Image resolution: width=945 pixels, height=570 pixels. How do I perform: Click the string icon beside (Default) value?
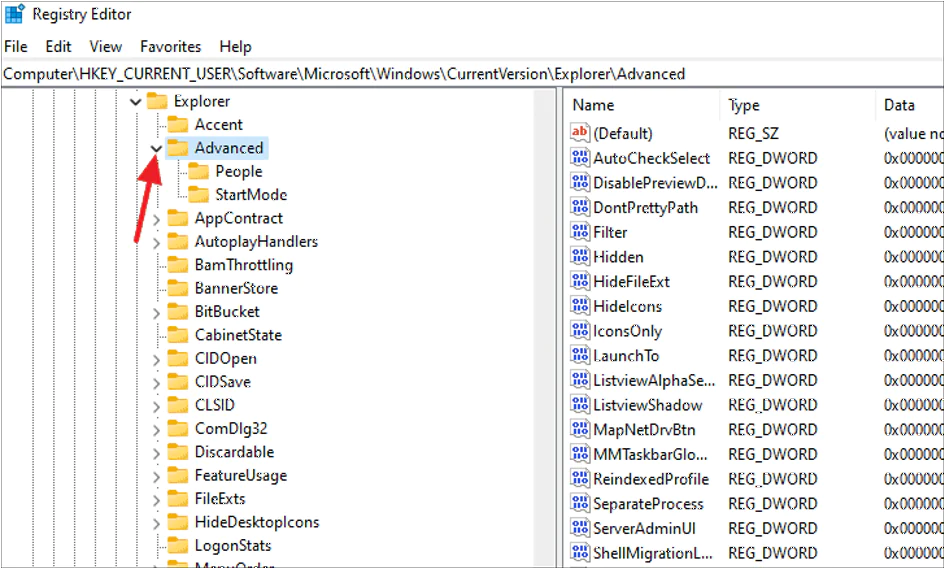(x=580, y=133)
